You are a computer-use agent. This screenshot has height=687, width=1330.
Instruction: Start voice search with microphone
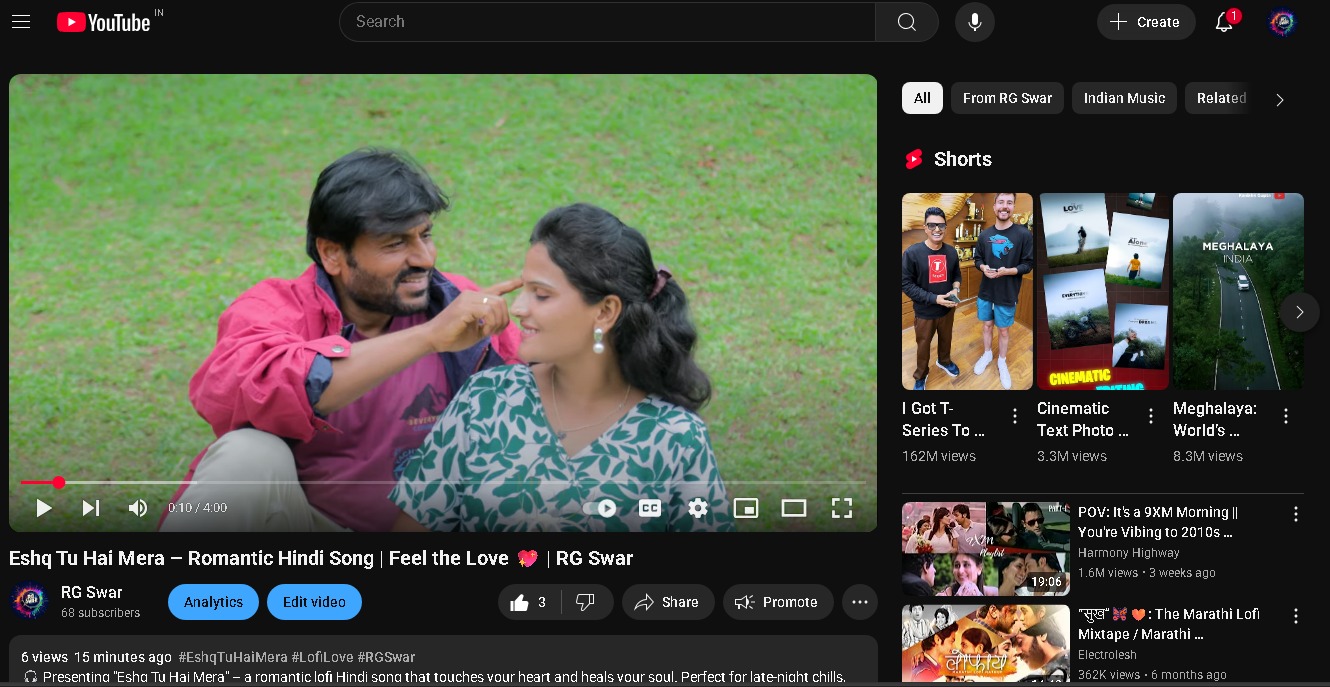point(974,22)
